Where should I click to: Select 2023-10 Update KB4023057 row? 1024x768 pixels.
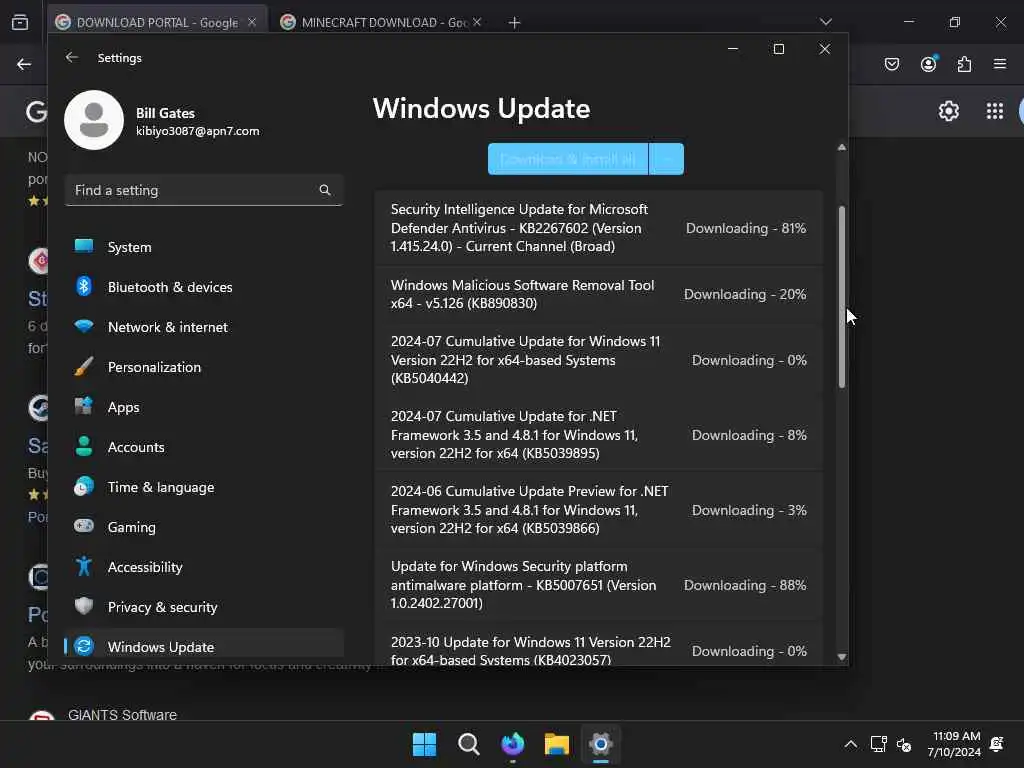[598, 645]
